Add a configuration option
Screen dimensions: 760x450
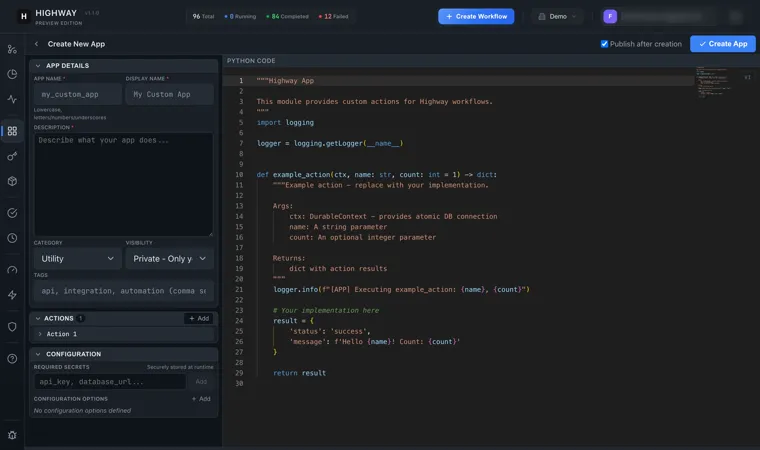pos(201,399)
